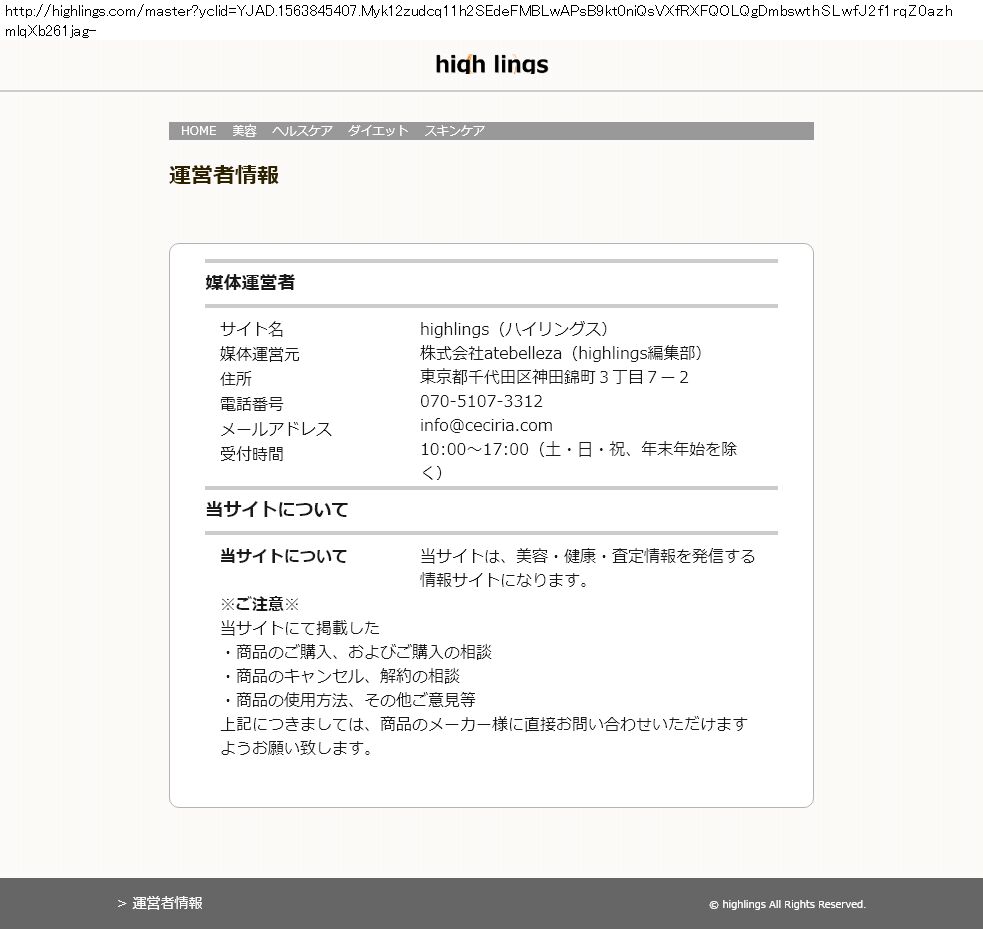This screenshot has height=929, width=983.
Task: Click the site name highlings（ハイリングス）
Action: 514,329
